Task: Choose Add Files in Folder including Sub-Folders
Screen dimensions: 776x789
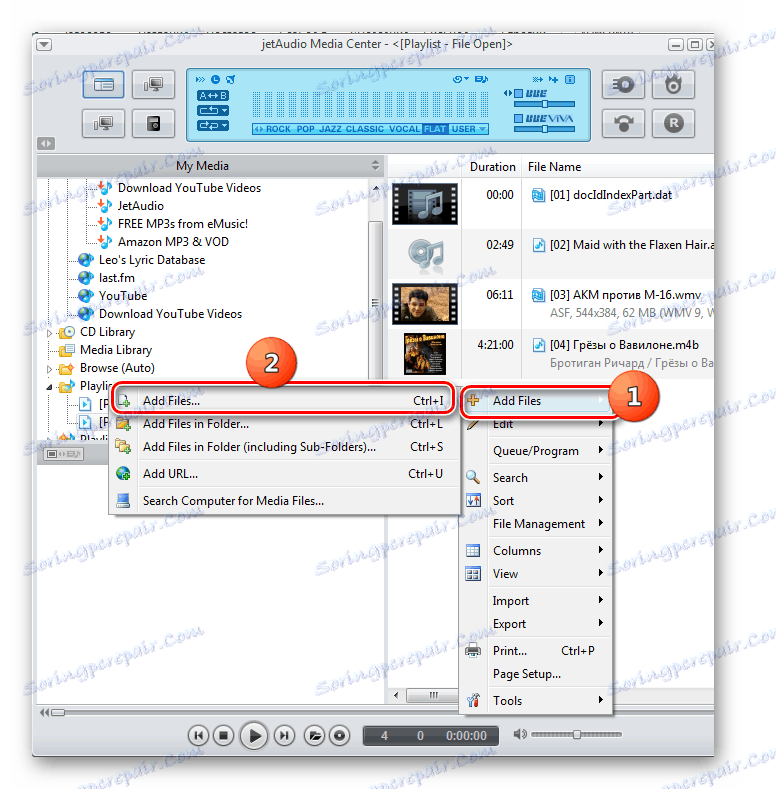Action: click(x=283, y=447)
